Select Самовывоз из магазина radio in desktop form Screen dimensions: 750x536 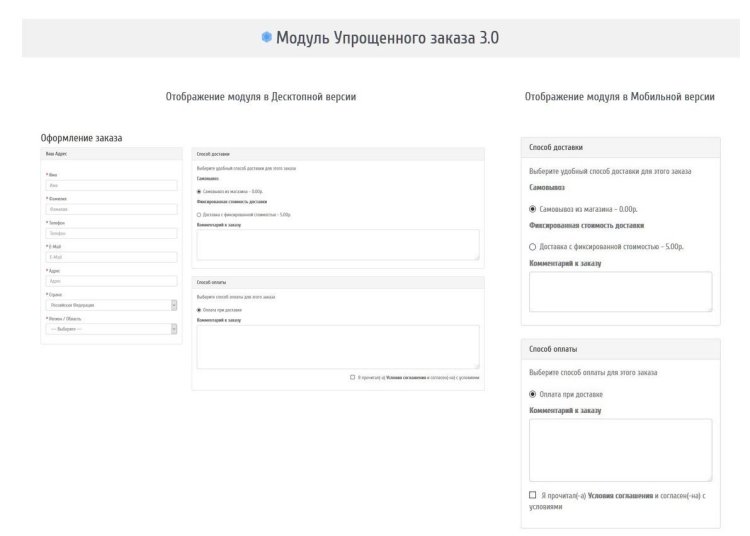pos(200,191)
